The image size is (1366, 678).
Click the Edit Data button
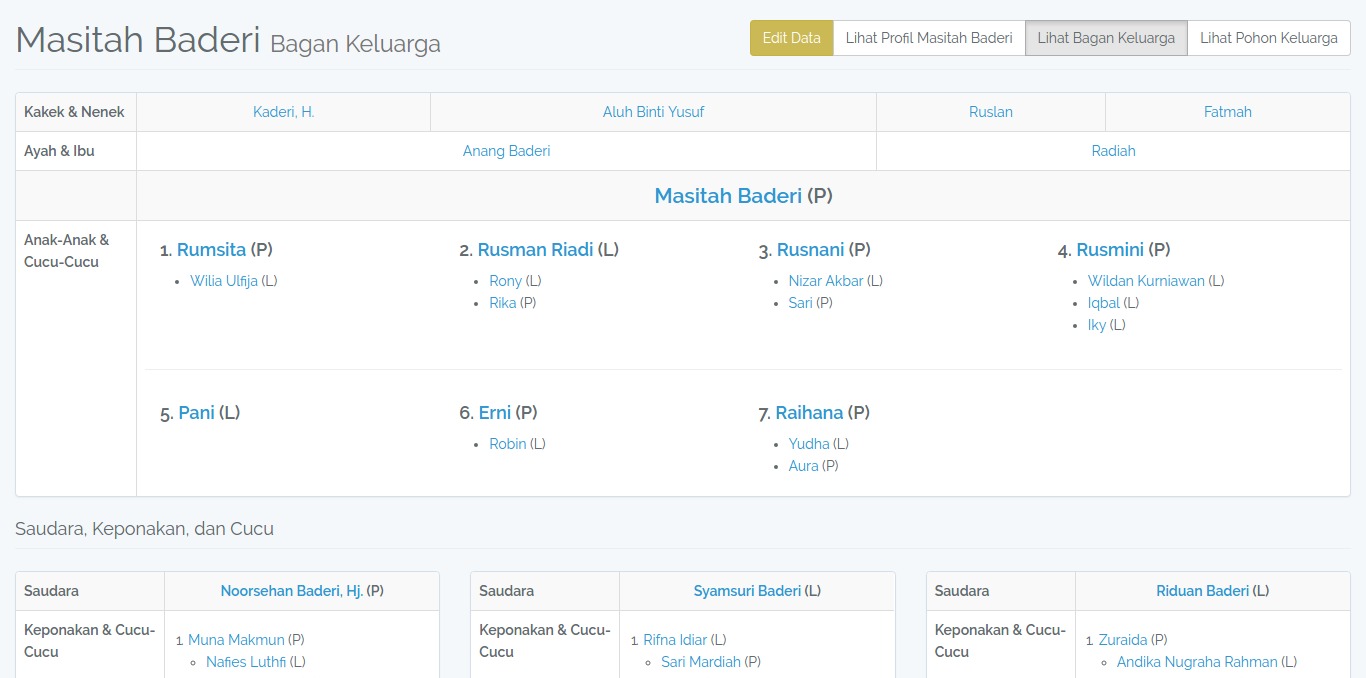[x=791, y=38]
